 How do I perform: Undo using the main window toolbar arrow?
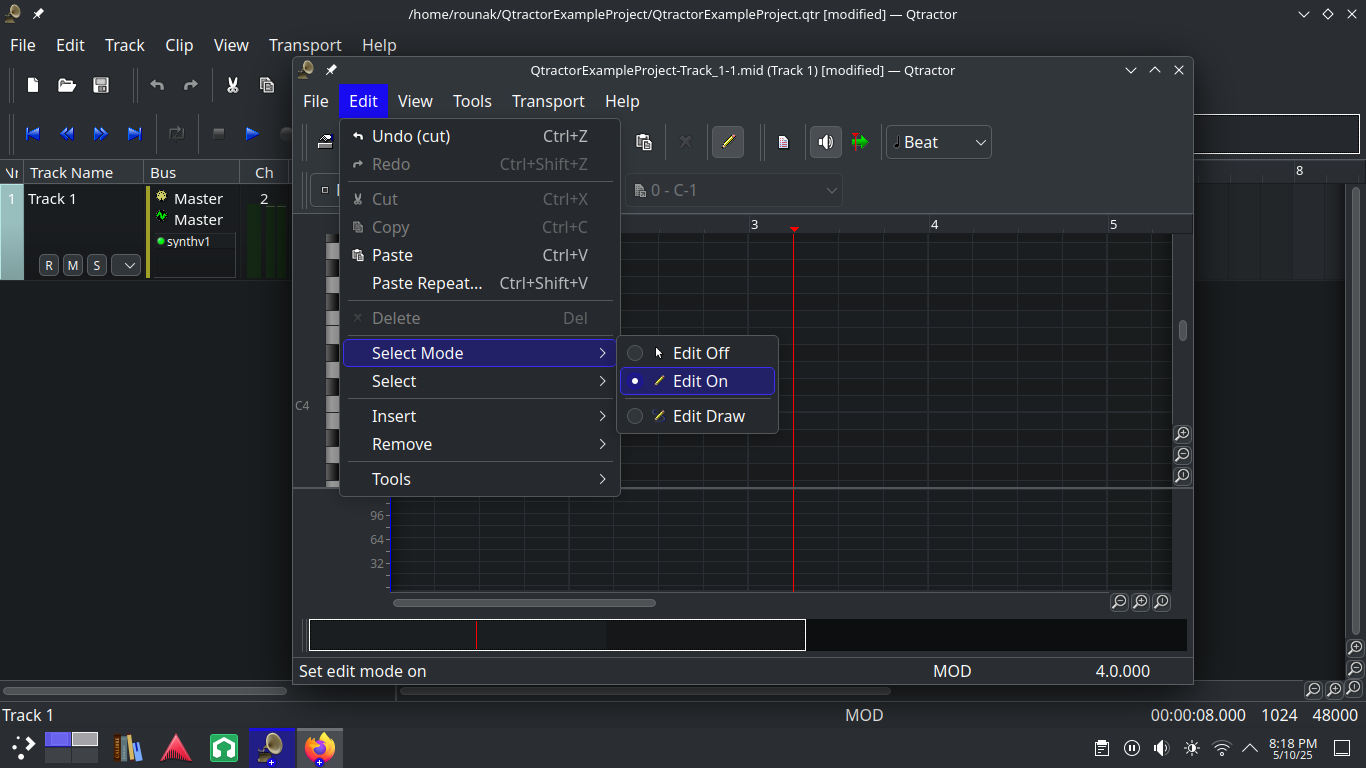157,85
